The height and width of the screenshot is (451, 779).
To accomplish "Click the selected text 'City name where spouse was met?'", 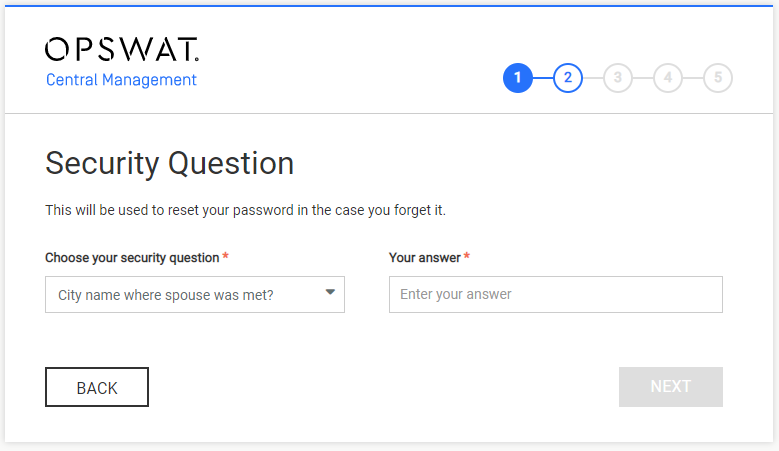I will click(x=165, y=295).
